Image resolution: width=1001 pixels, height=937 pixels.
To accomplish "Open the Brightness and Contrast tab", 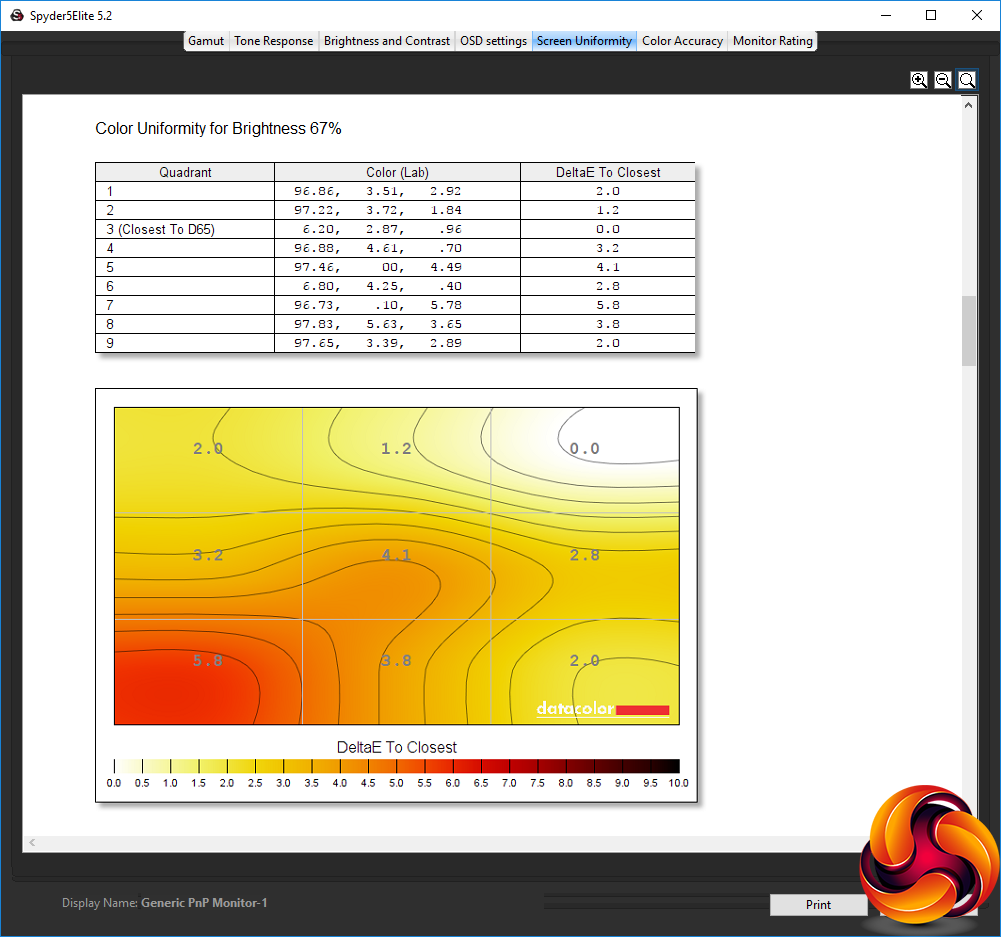I will pyautogui.click(x=386, y=41).
